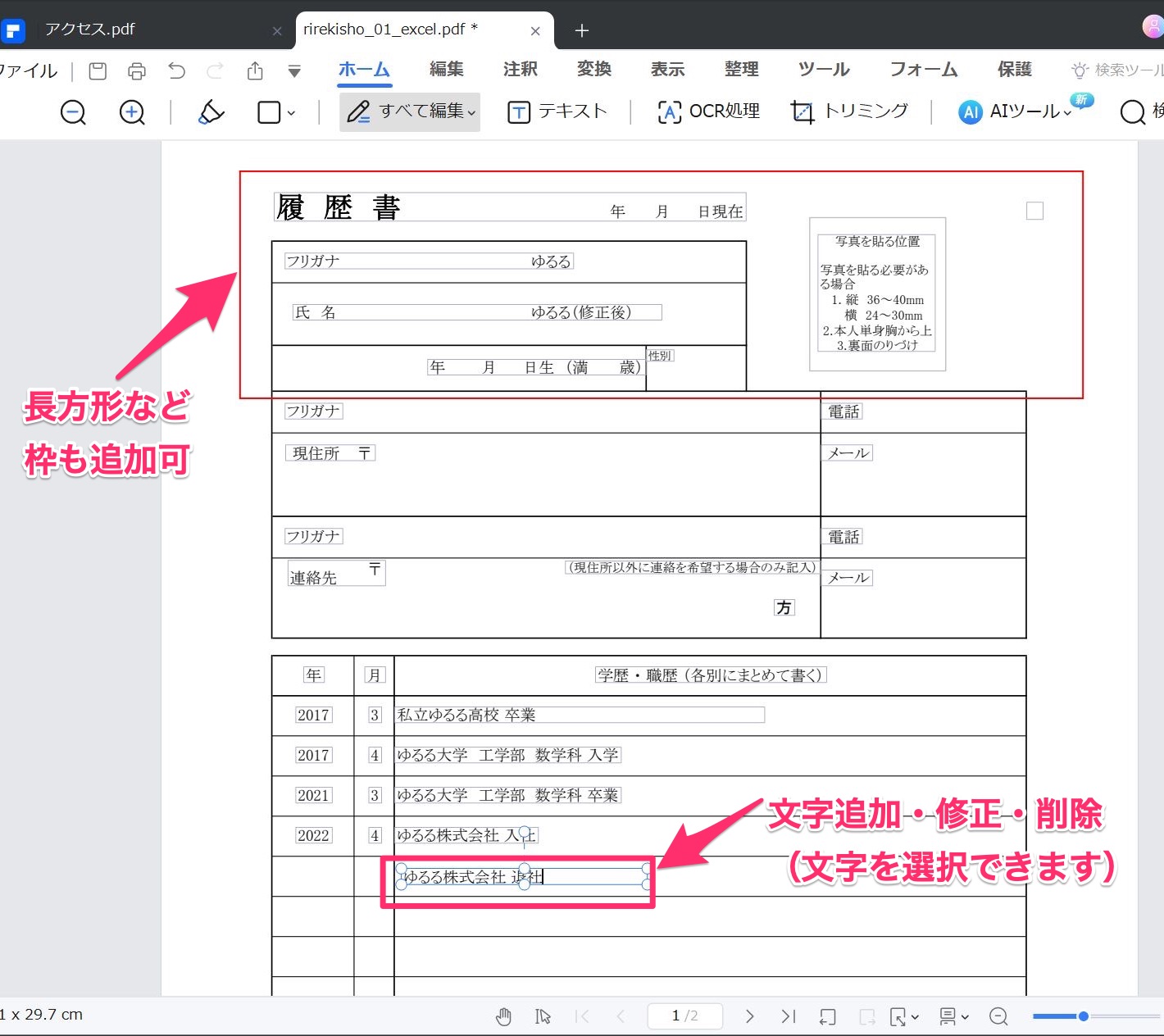
Task: Open a new document tab with the plus button
Action: [x=581, y=30]
